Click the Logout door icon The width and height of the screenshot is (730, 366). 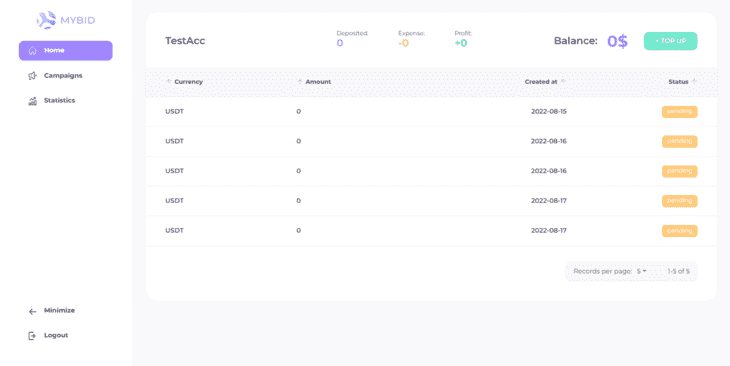(x=32, y=336)
